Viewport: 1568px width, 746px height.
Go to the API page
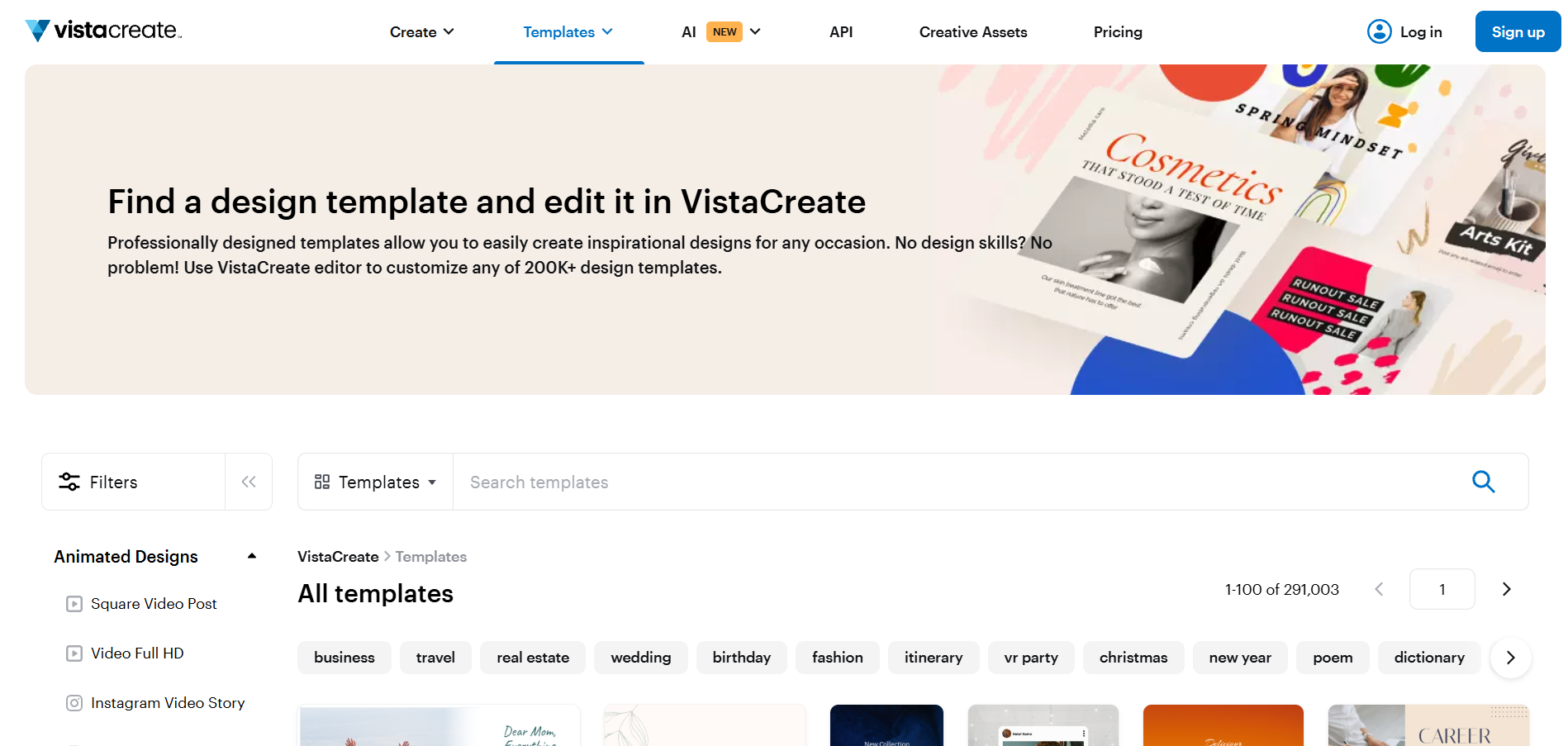coord(841,32)
